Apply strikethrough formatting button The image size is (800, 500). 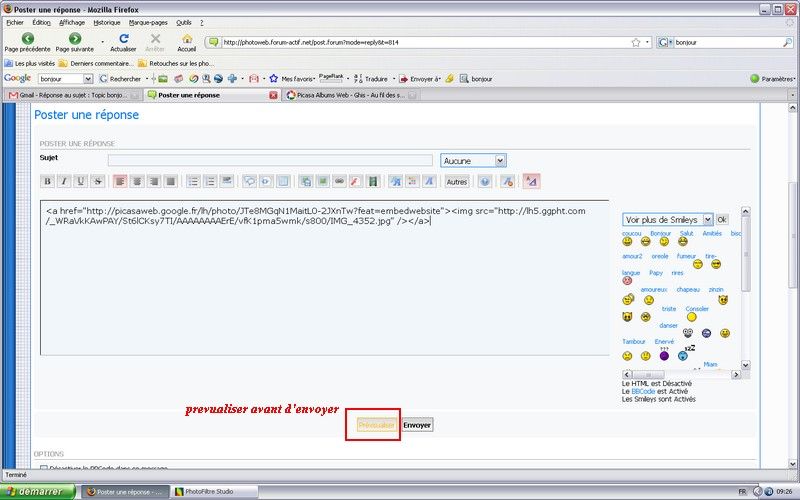[x=97, y=181]
